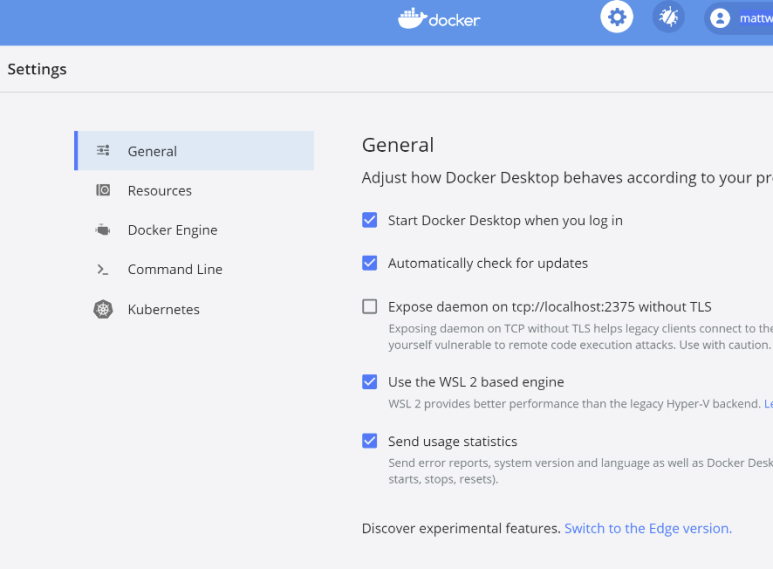Click Adjust how Docker Desktop behaves text

pyautogui.click(x=567, y=178)
